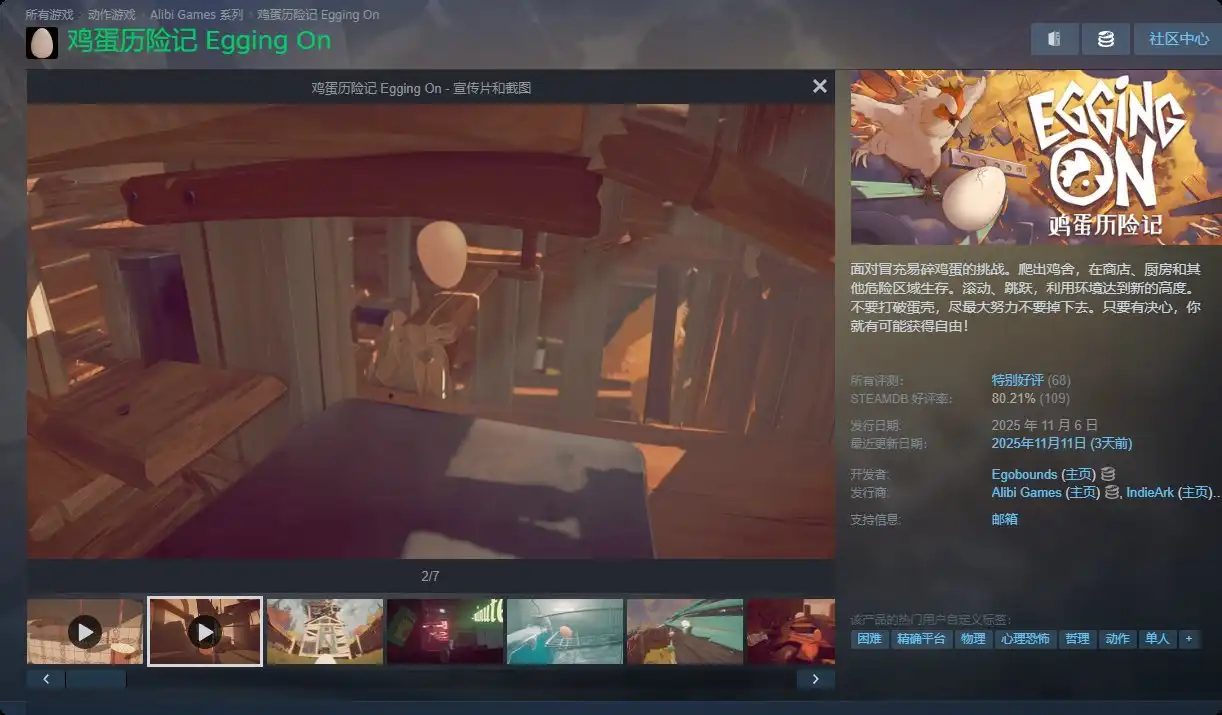Screen dimensions: 1222x715
Task: Select the 动作 tag
Action: (1117, 638)
